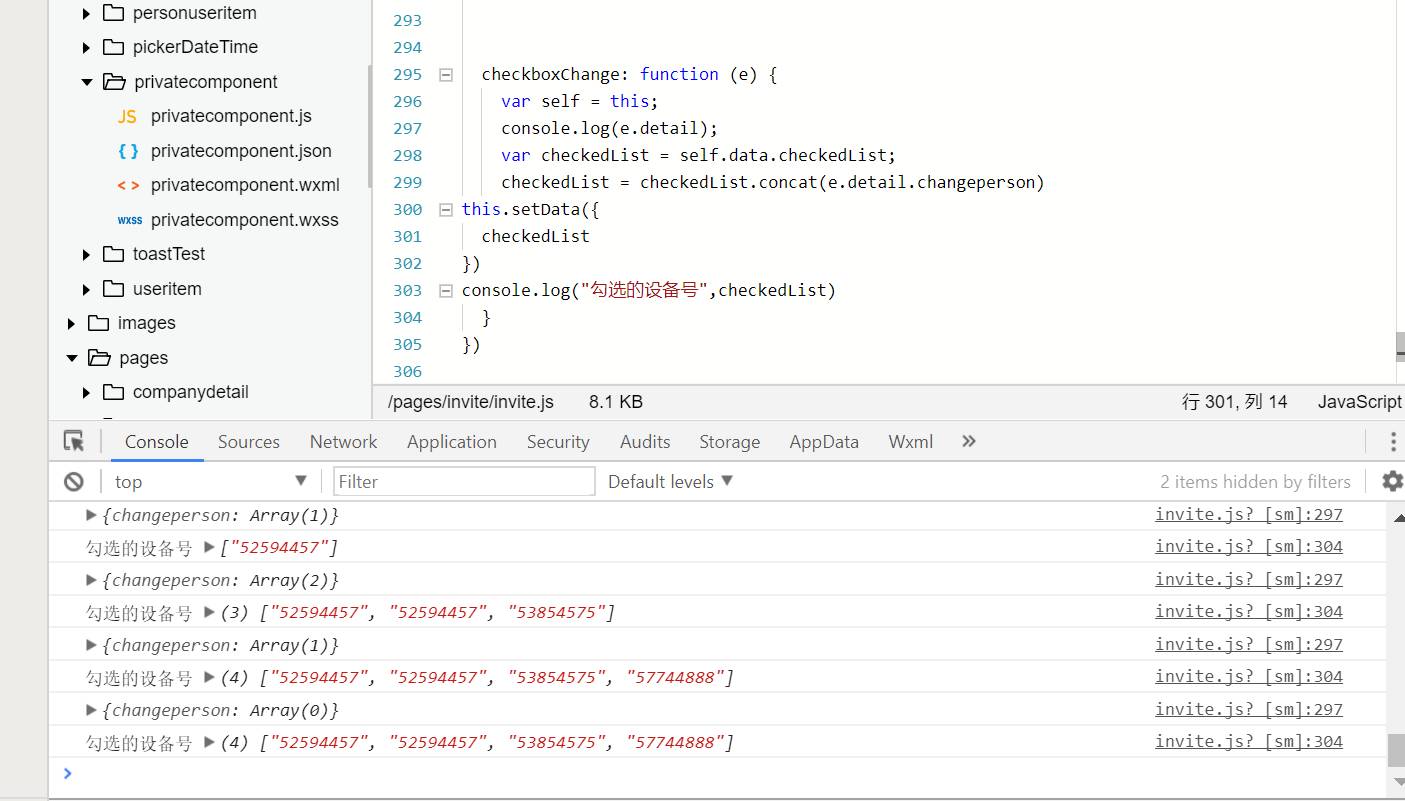
Task: Click the console Filter input field
Action: point(464,481)
